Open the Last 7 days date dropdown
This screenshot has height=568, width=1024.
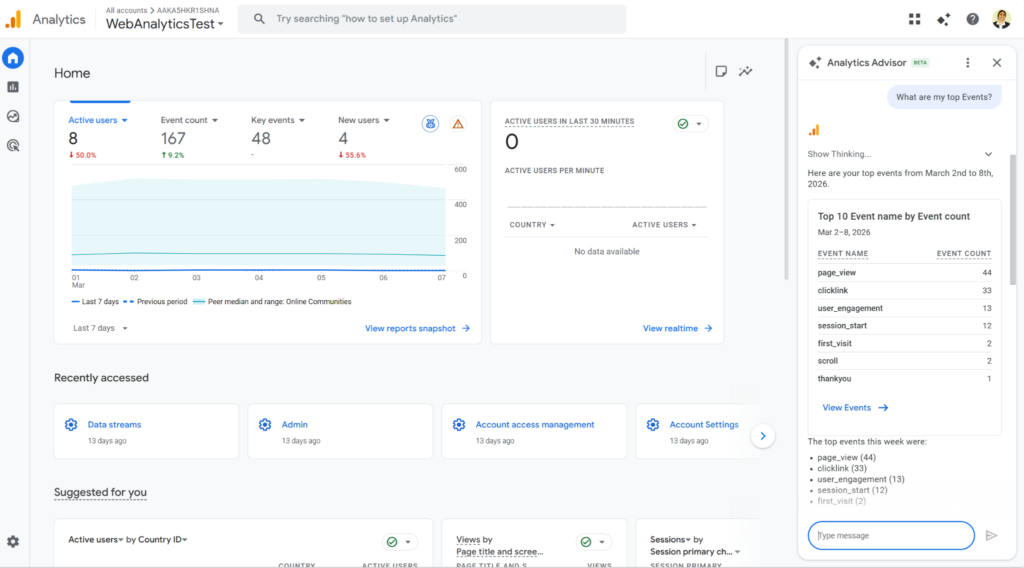coord(100,328)
